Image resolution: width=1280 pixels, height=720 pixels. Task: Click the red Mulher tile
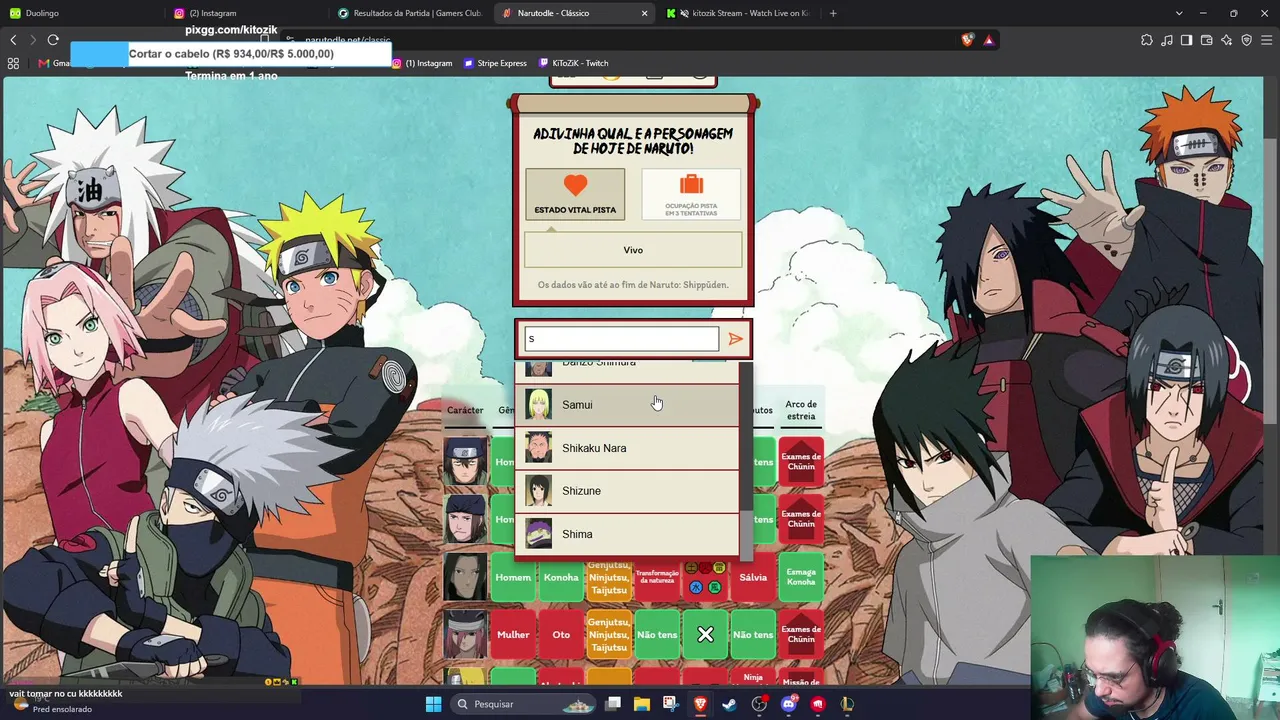click(513, 634)
